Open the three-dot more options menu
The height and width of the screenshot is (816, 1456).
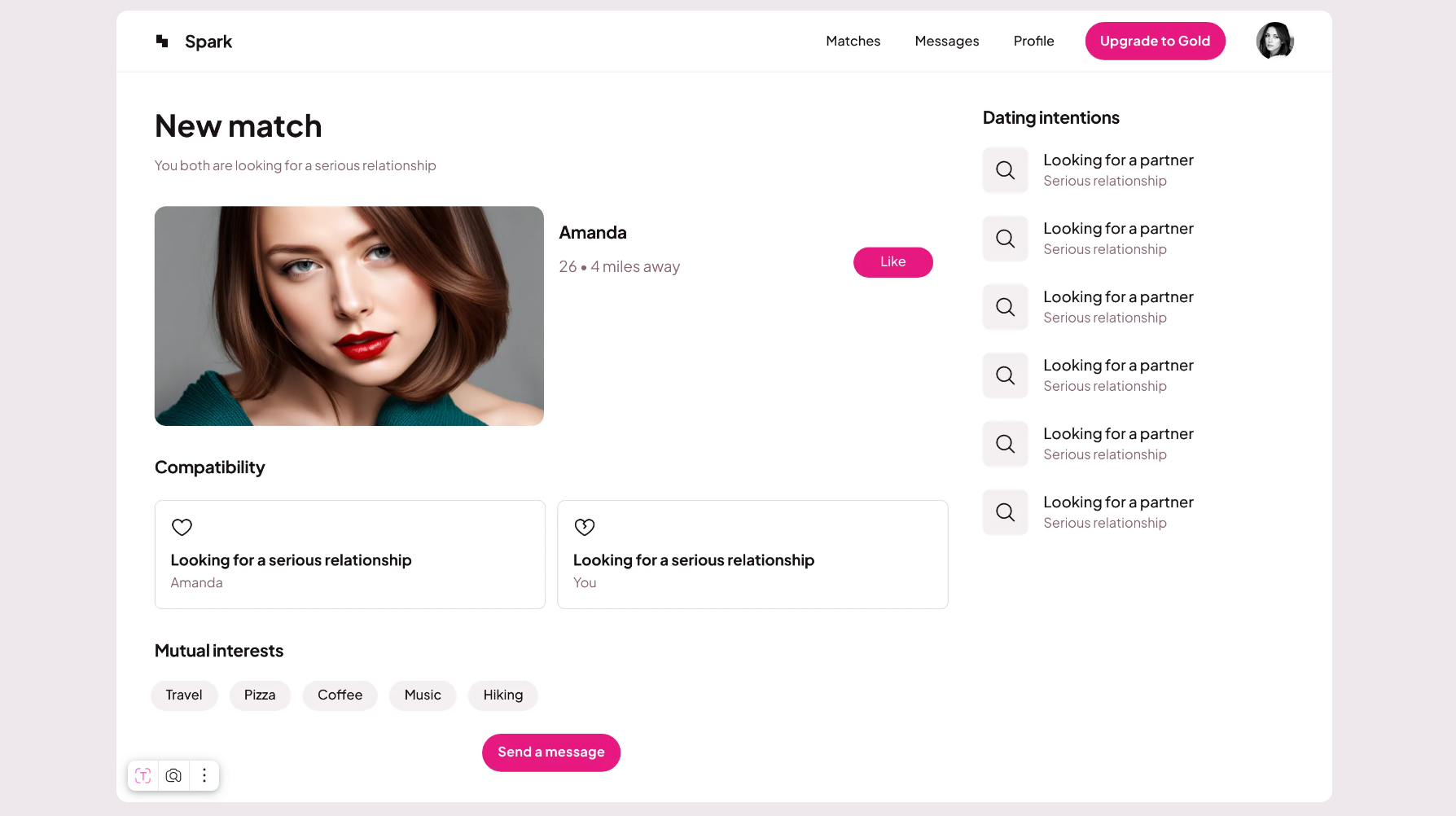tap(204, 775)
